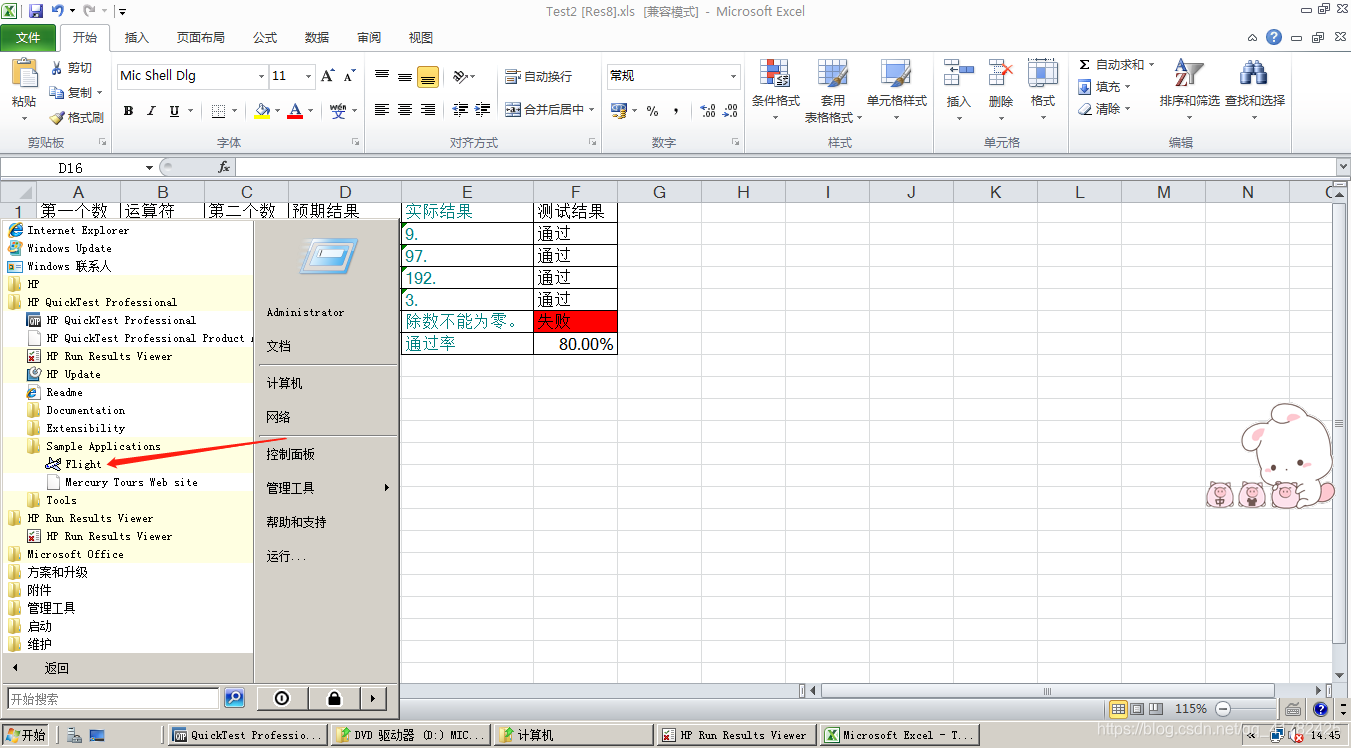Toggle Underline formatting
Screen dimensions: 1351x748
(x=175, y=111)
